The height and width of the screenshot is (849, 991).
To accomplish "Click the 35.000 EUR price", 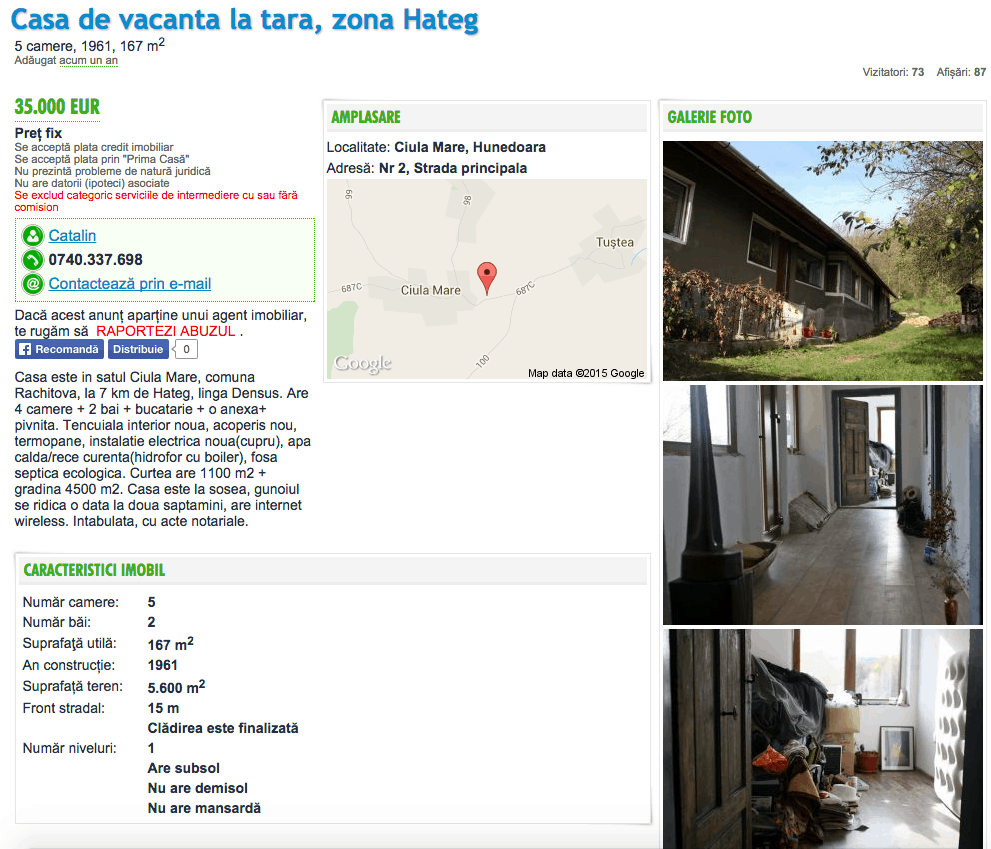I will [58, 107].
